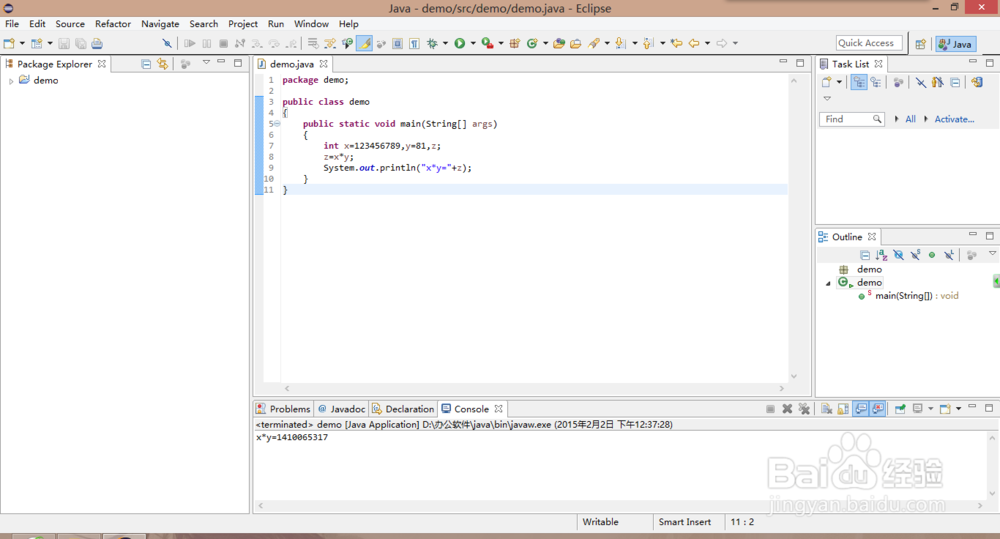
Task: Click the Last Edit Location icon
Action: (677, 43)
